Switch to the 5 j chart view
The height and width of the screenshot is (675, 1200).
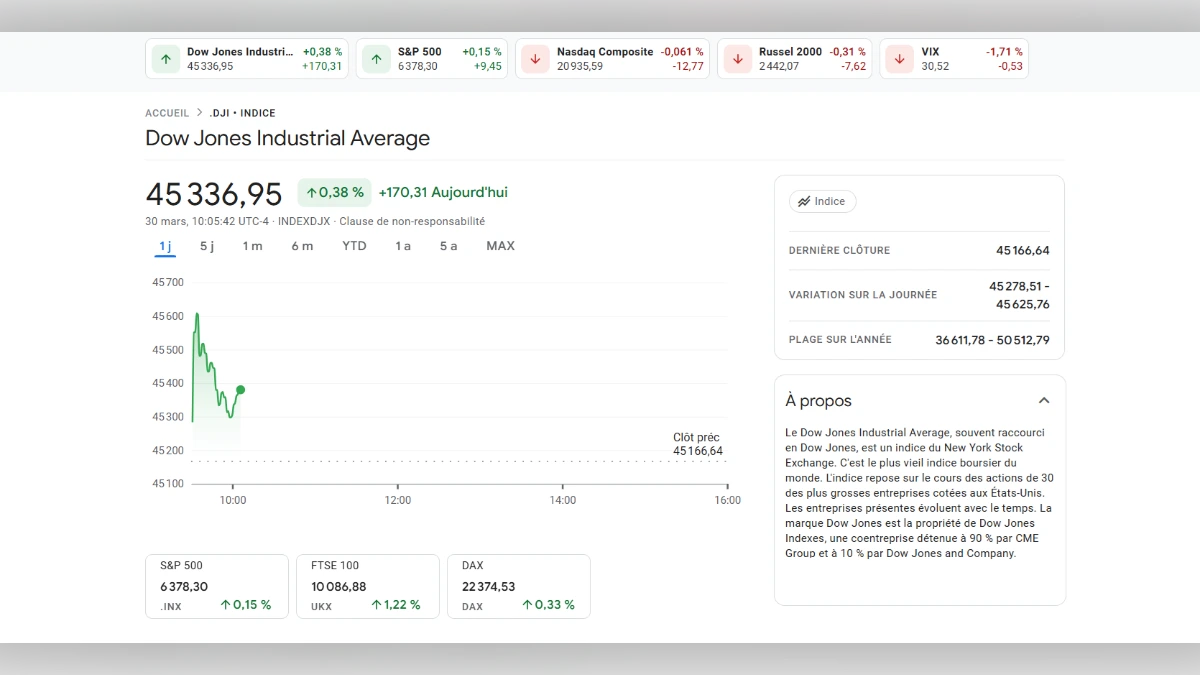[x=206, y=245]
